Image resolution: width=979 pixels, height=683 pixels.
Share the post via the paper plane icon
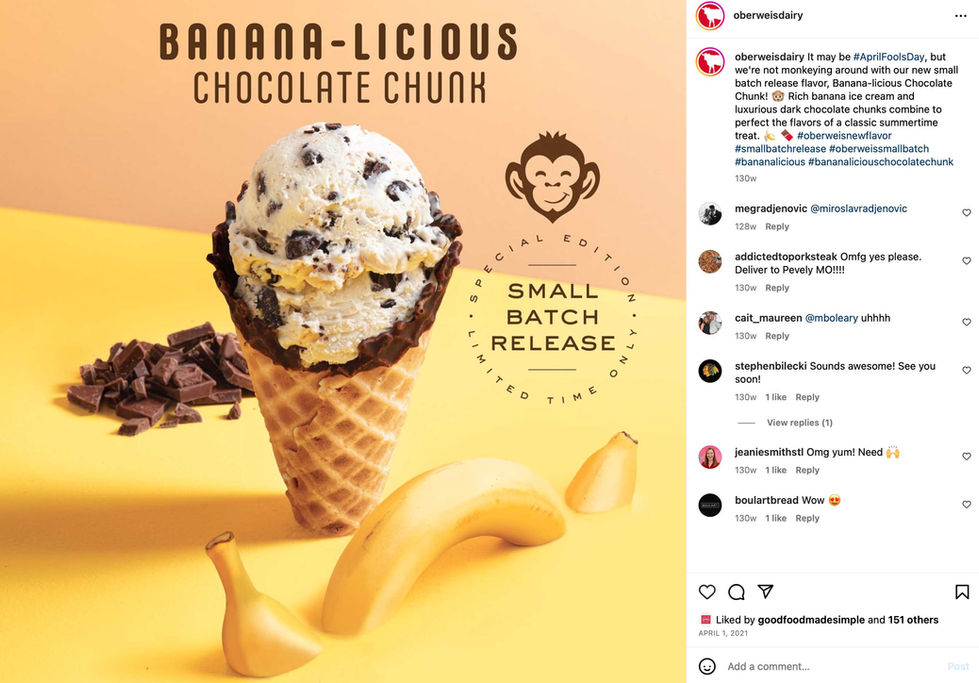(765, 591)
